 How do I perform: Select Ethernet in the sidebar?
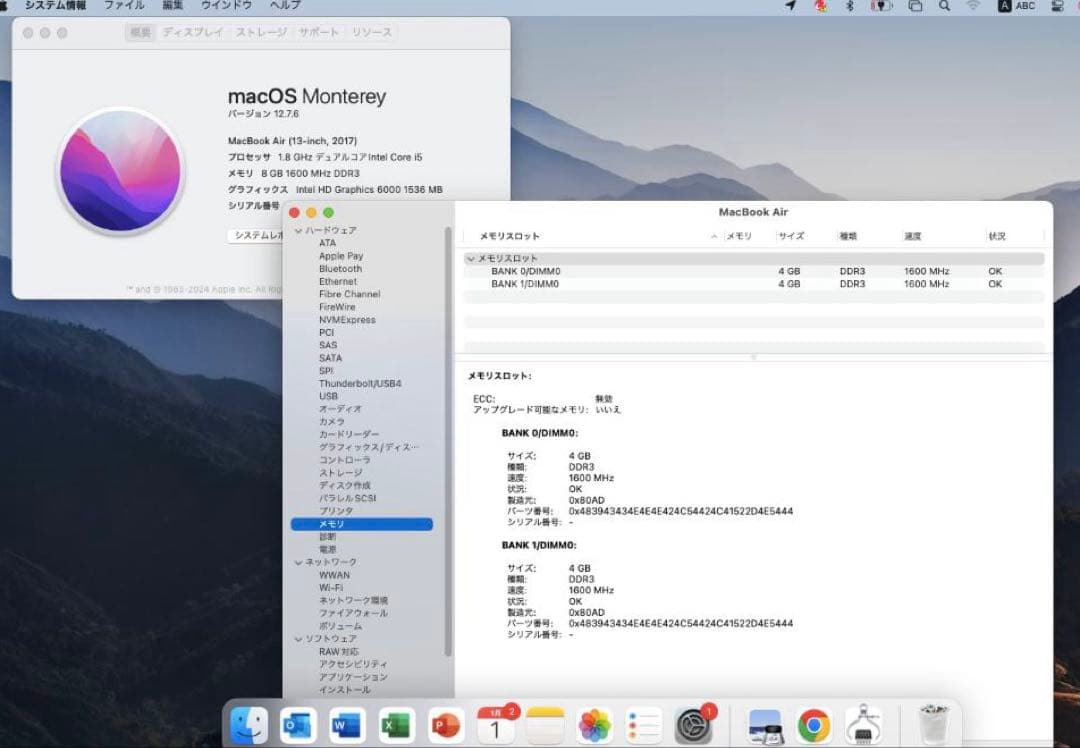pyautogui.click(x=338, y=282)
